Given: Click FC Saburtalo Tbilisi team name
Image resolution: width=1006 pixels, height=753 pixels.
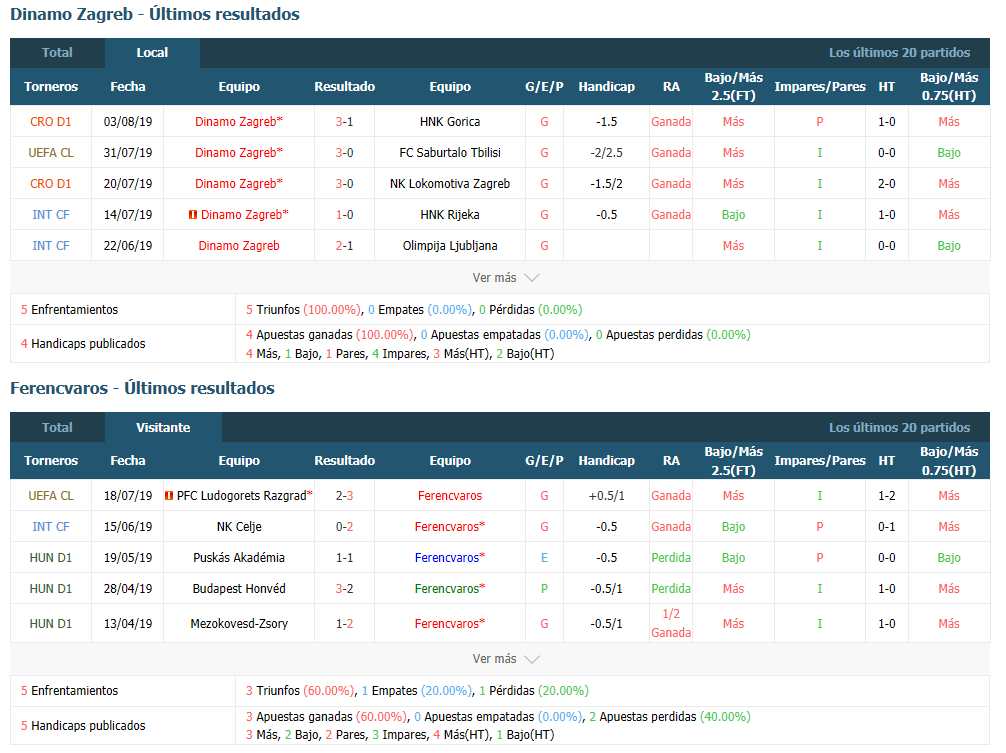Looking at the screenshot, I should click(450, 153).
